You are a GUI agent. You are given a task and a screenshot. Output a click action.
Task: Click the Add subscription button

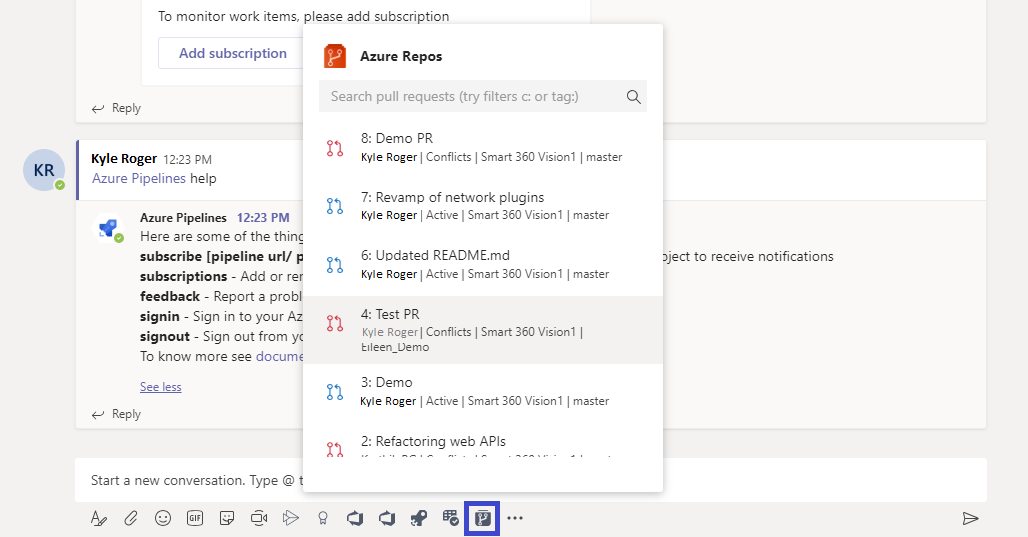(232, 54)
